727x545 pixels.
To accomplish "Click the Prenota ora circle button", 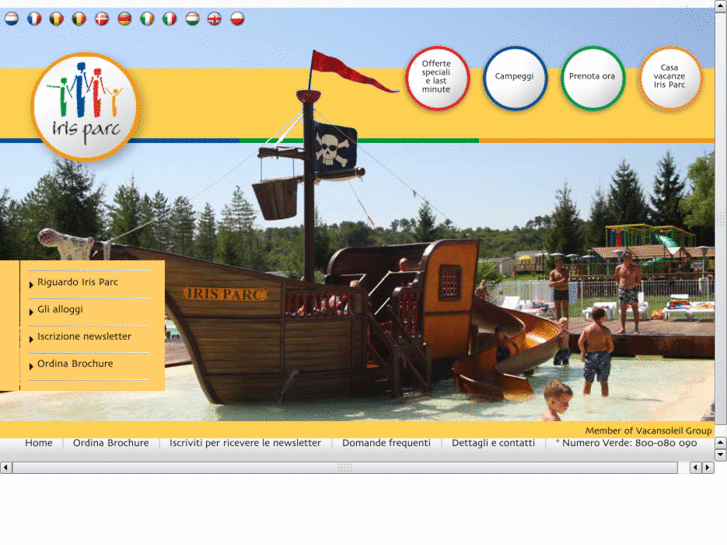I will 593,78.
